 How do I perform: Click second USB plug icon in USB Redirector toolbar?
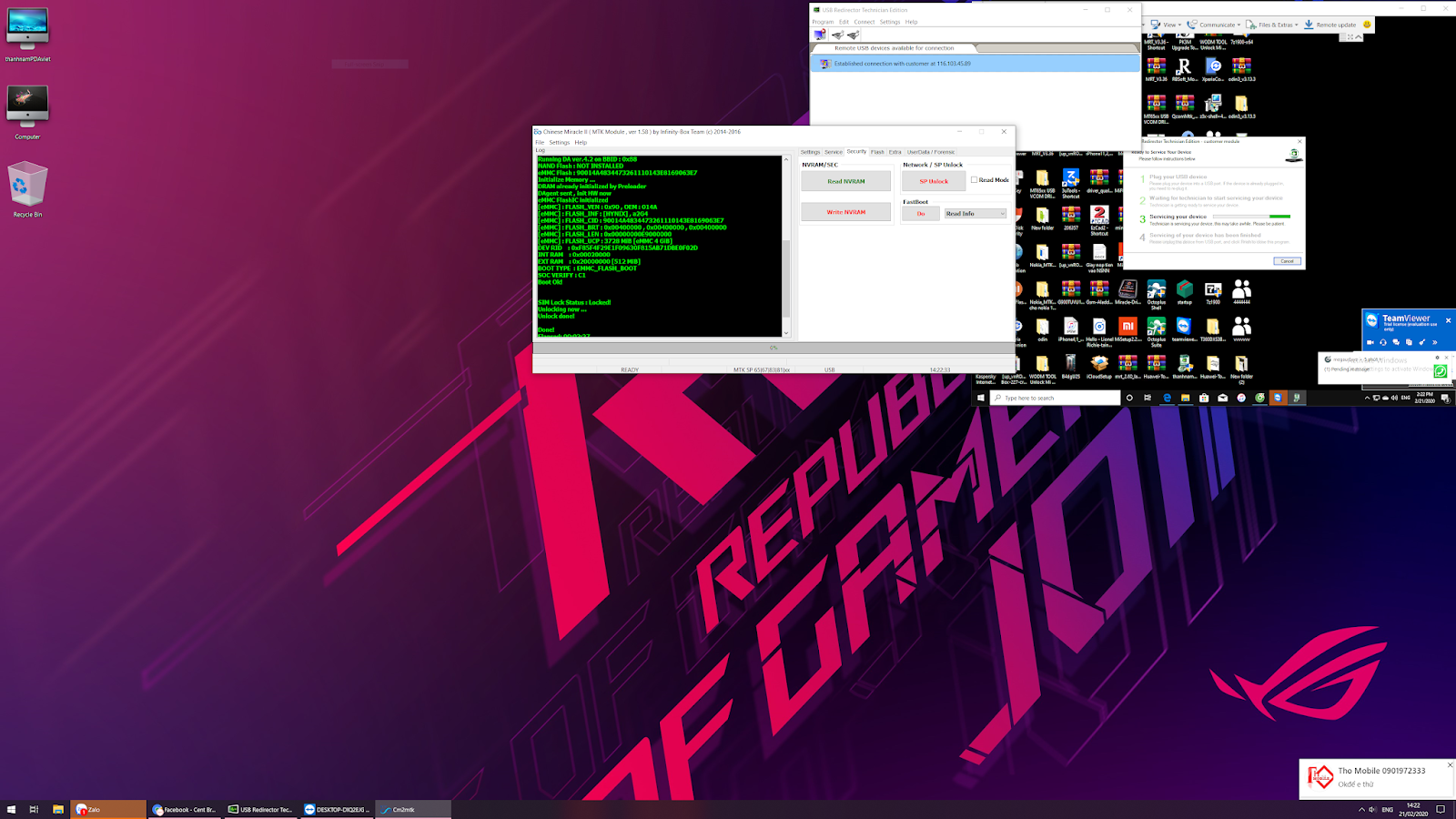837,35
